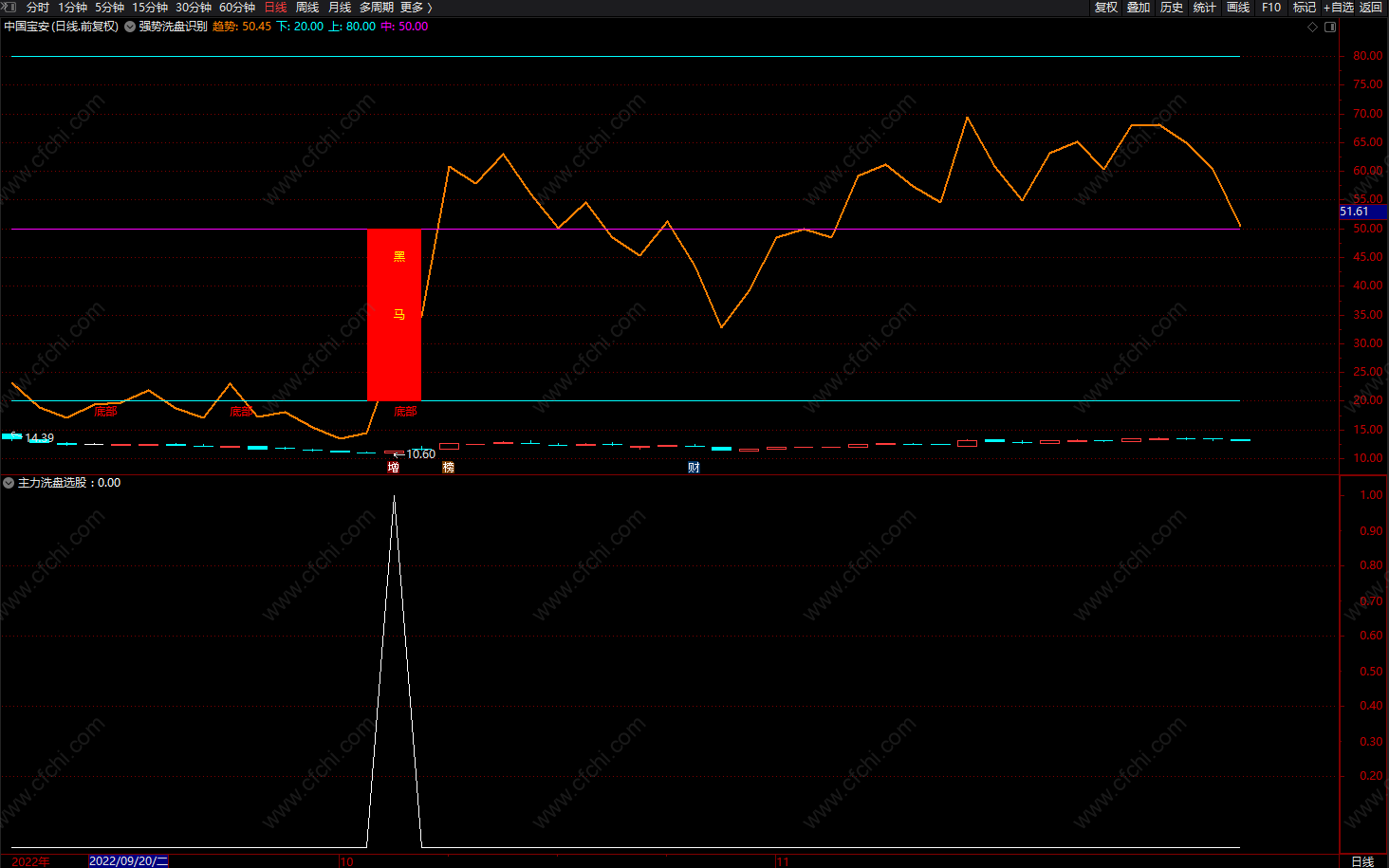
Task: Switch to the 周线 weekly chart tab
Action: click(307, 8)
